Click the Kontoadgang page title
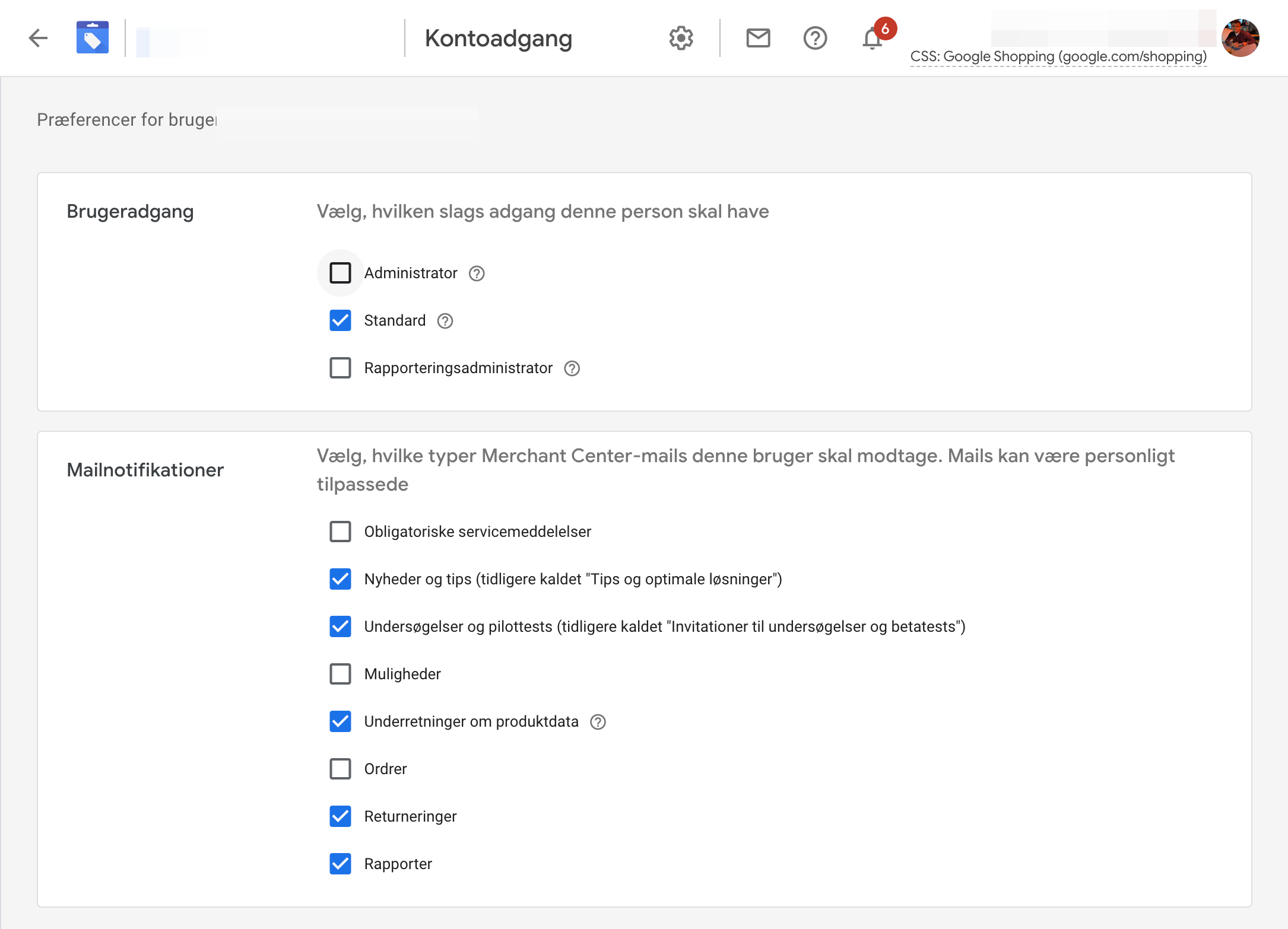1288x929 pixels. 499,39
